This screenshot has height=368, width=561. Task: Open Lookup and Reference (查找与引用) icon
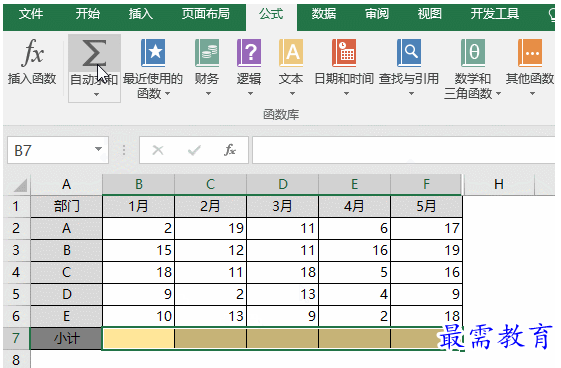(409, 53)
